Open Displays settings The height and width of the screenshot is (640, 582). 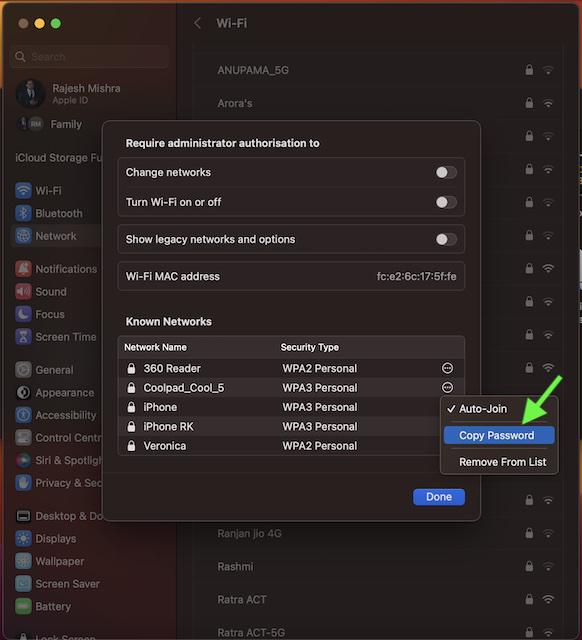click(x=46, y=538)
